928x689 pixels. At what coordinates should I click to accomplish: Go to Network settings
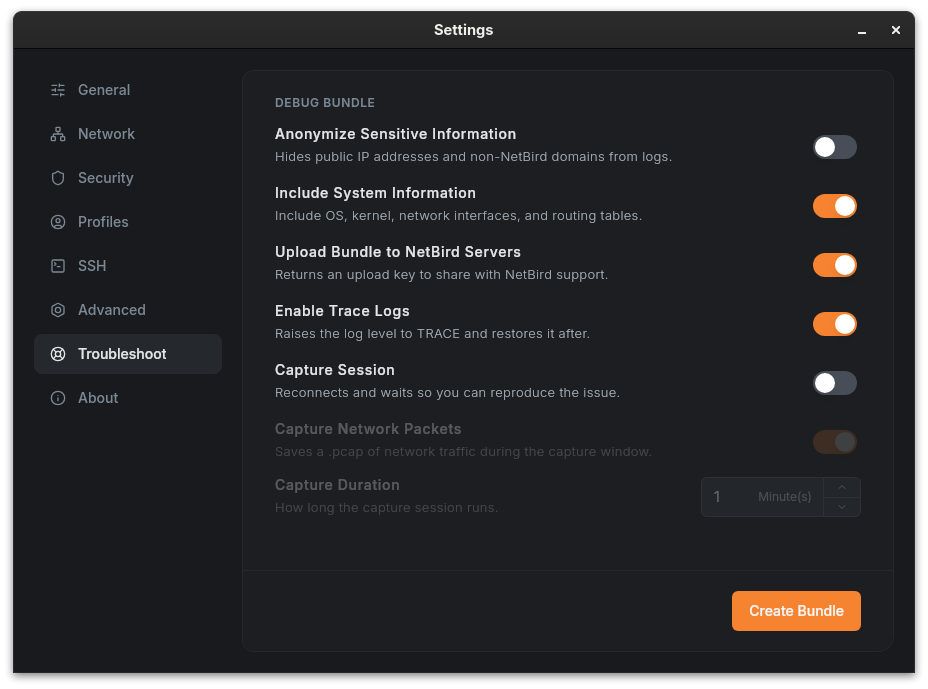[x=128, y=134]
